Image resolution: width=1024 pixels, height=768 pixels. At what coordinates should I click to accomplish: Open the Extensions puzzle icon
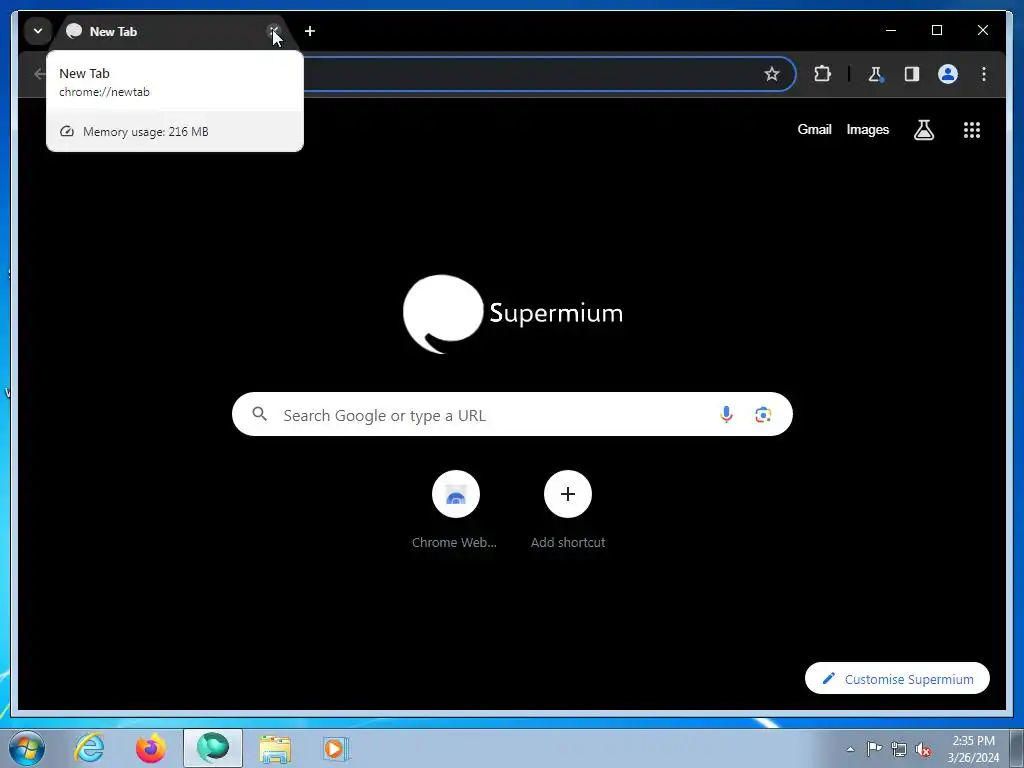[x=822, y=74]
